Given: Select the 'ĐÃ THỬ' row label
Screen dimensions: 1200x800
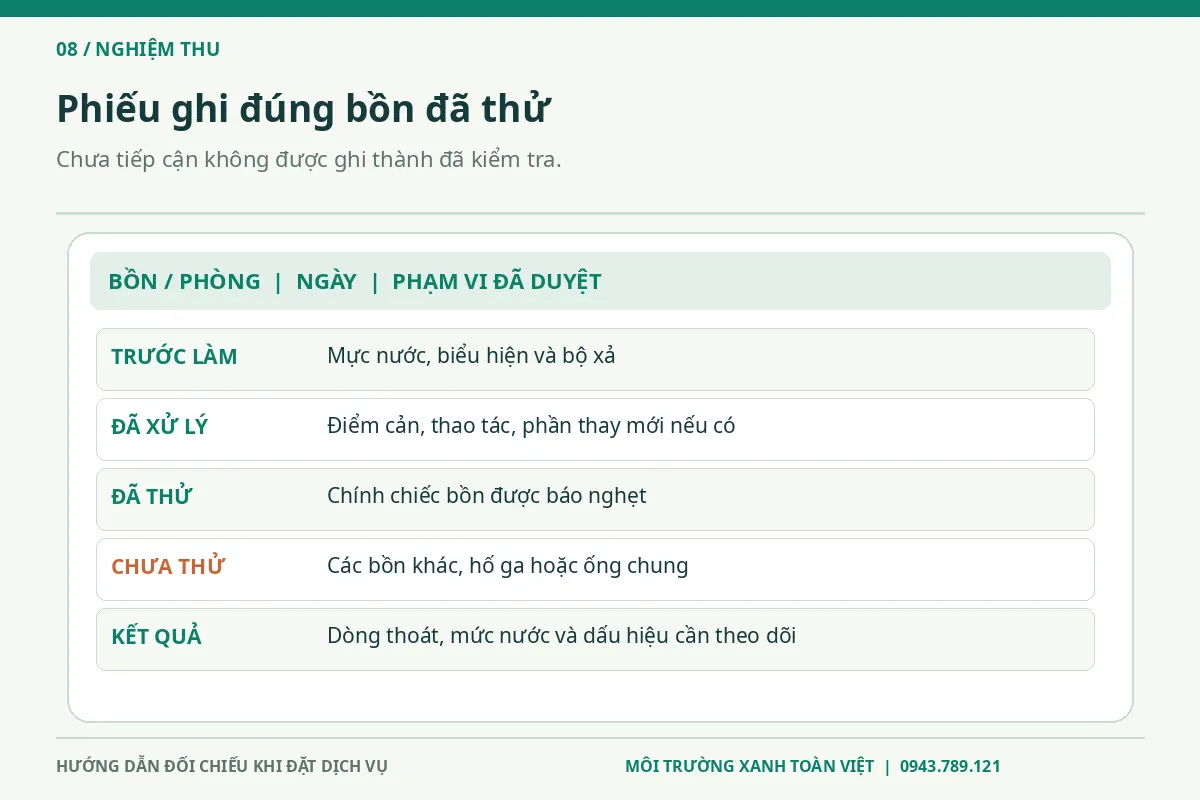Looking at the screenshot, I should click(x=151, y=496).
